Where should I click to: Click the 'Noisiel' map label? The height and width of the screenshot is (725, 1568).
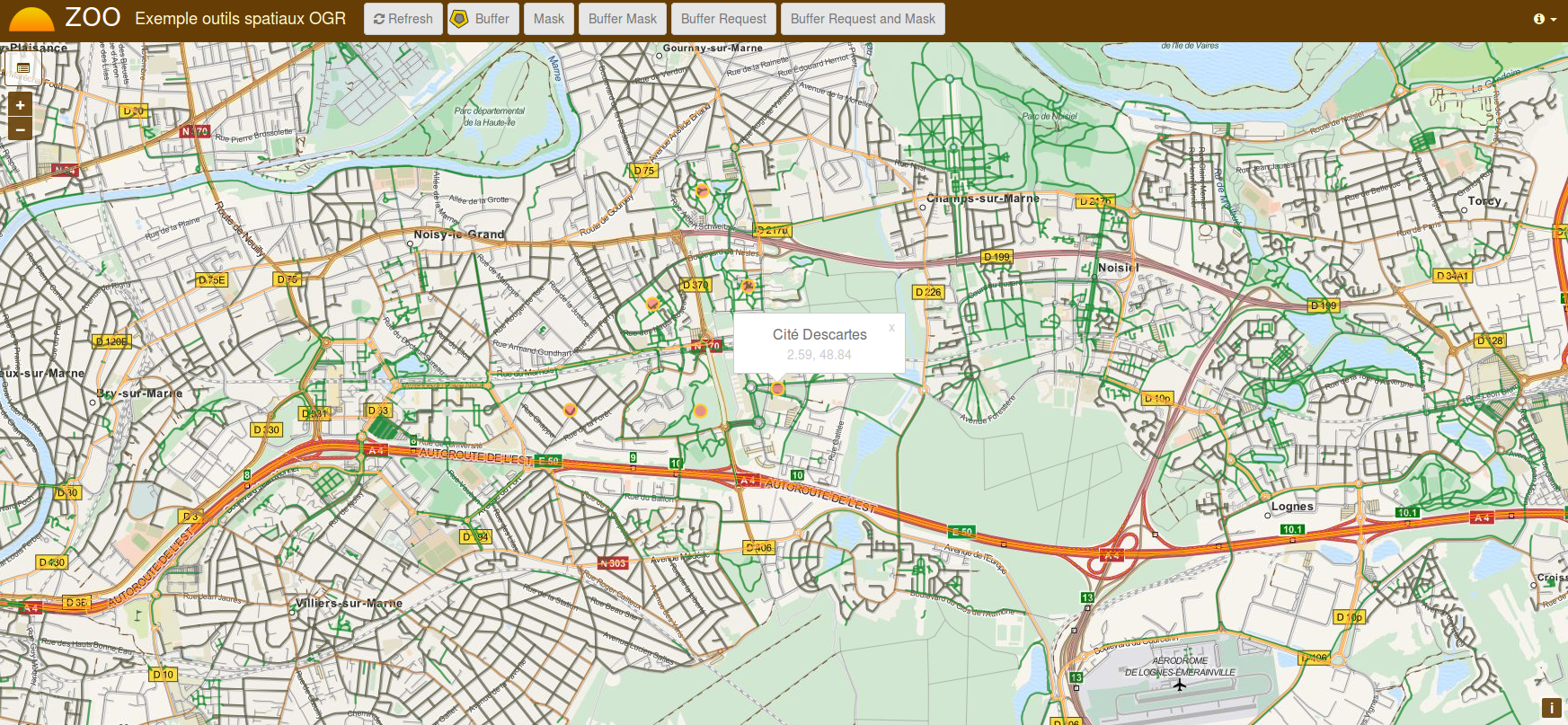(1118, 268)
